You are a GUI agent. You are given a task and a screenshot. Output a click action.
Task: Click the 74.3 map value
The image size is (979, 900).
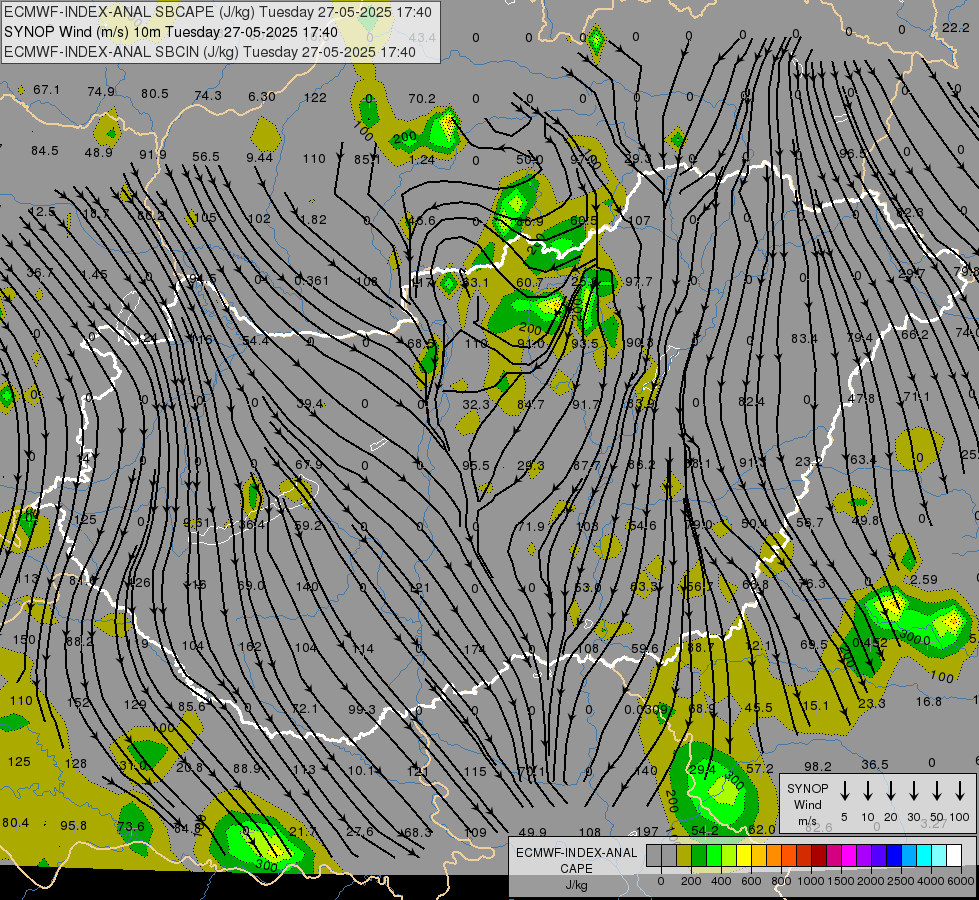(208, 96)
